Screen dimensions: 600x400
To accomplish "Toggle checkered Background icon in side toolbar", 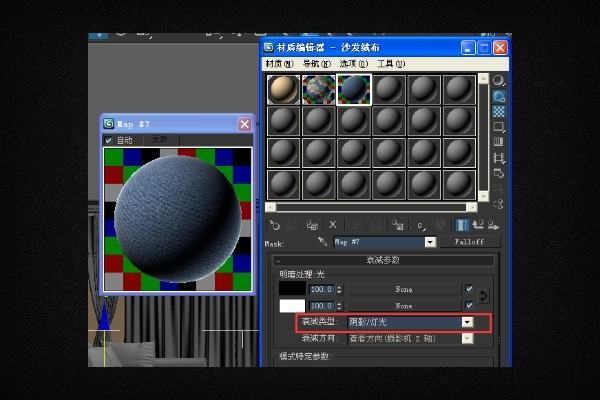I will point(498,112).
